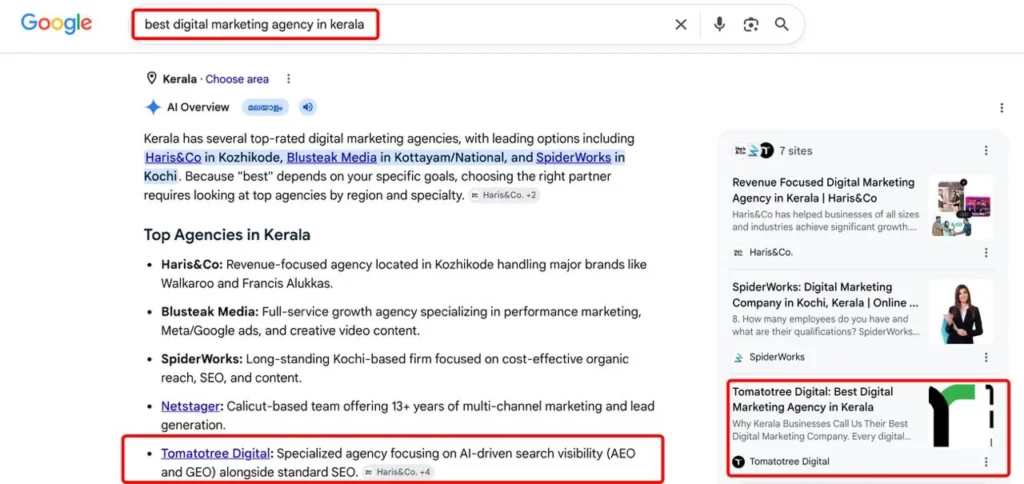Start voice search with microphone icon
Image resolution: width=1024 pixels, height=484 pixels.
[719, 25]
